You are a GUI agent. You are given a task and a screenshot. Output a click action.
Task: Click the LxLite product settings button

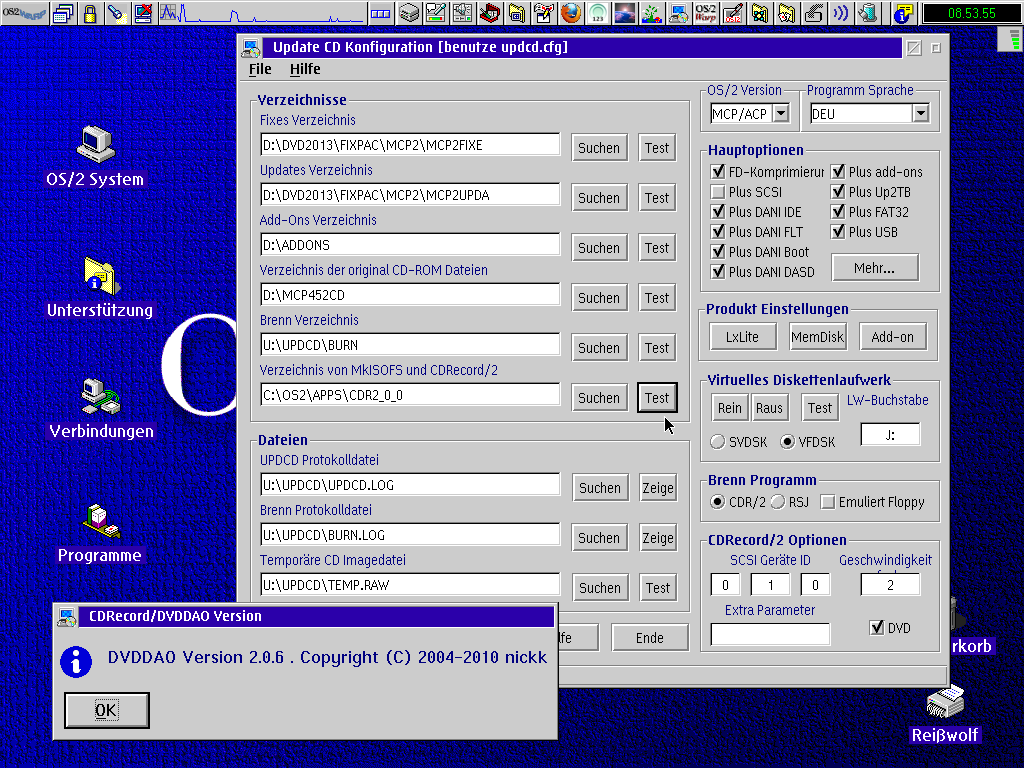coord(743,337)
